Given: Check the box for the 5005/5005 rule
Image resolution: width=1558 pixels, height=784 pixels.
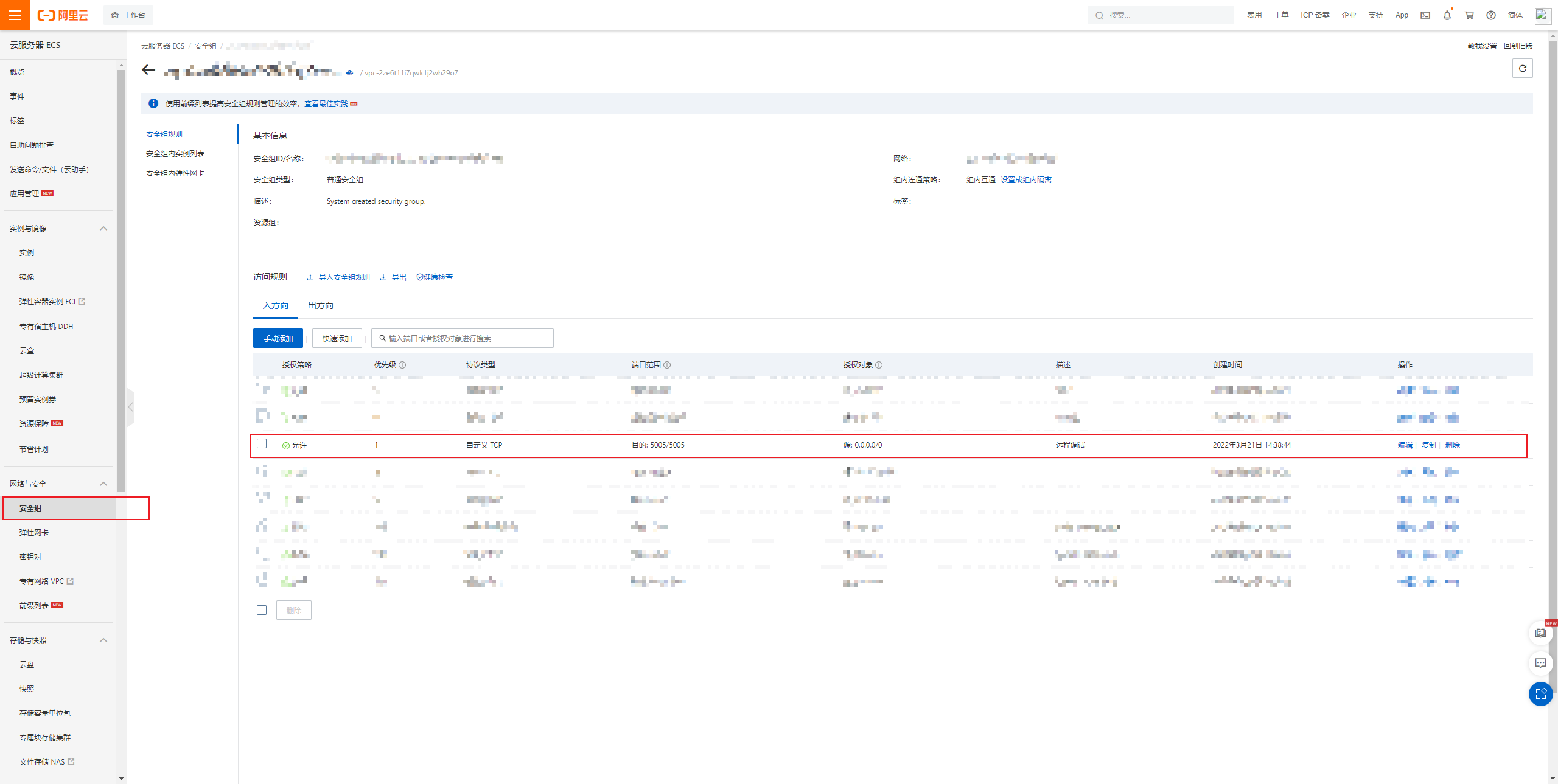Looking at the screenshot, I should (x=262, y=444).
